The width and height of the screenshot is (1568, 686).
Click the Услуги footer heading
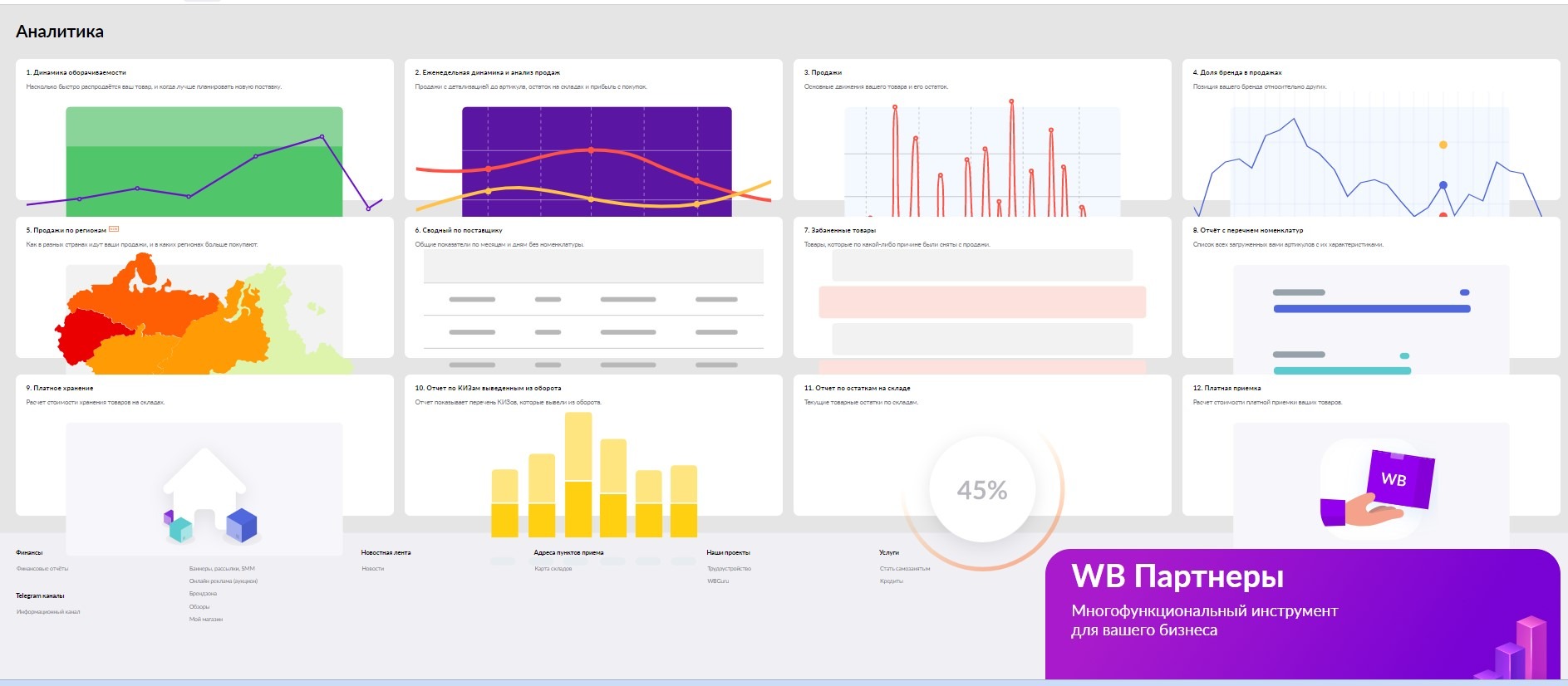[x=889, y=552]
